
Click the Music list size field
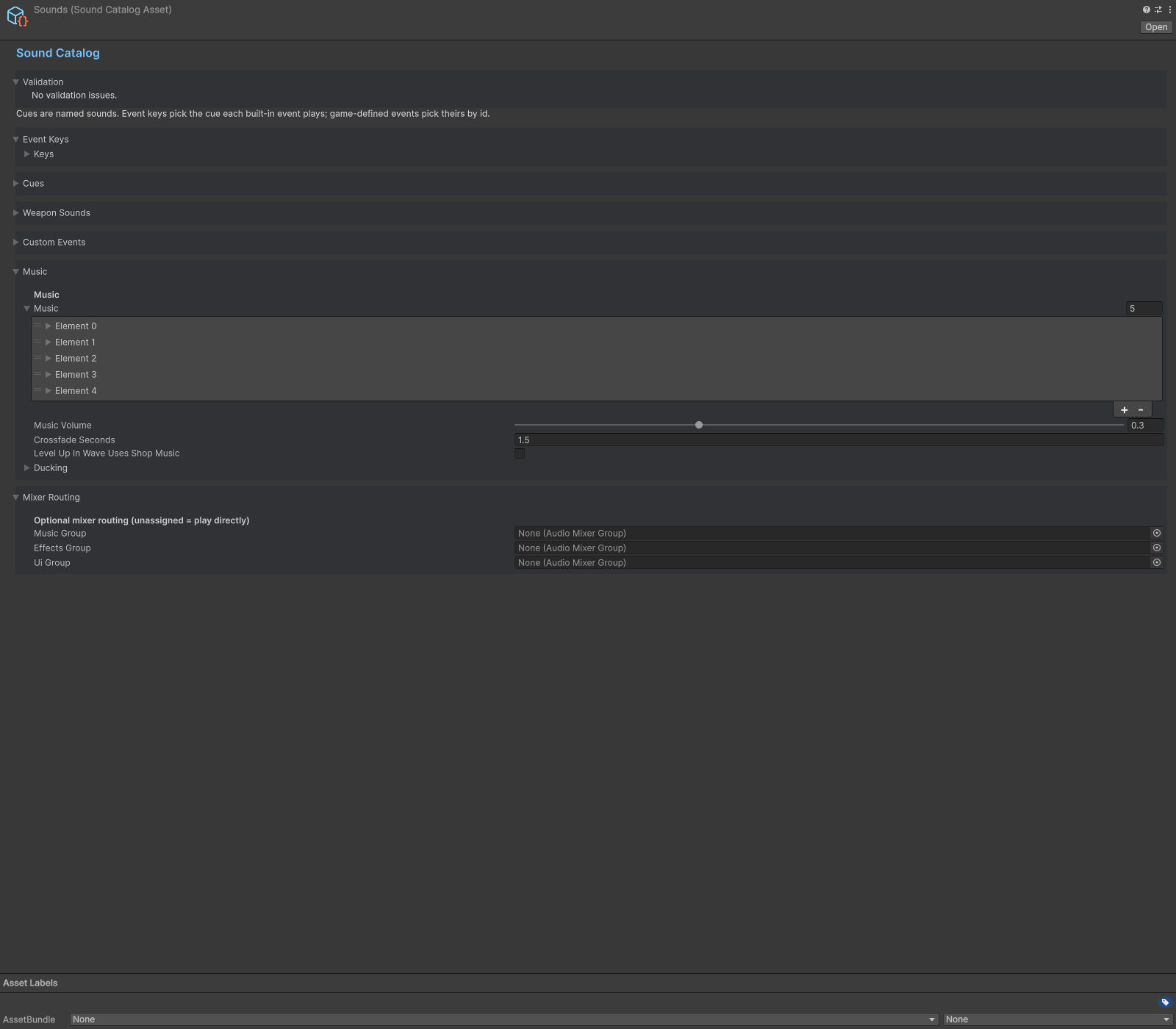(x=1144, y=308)
